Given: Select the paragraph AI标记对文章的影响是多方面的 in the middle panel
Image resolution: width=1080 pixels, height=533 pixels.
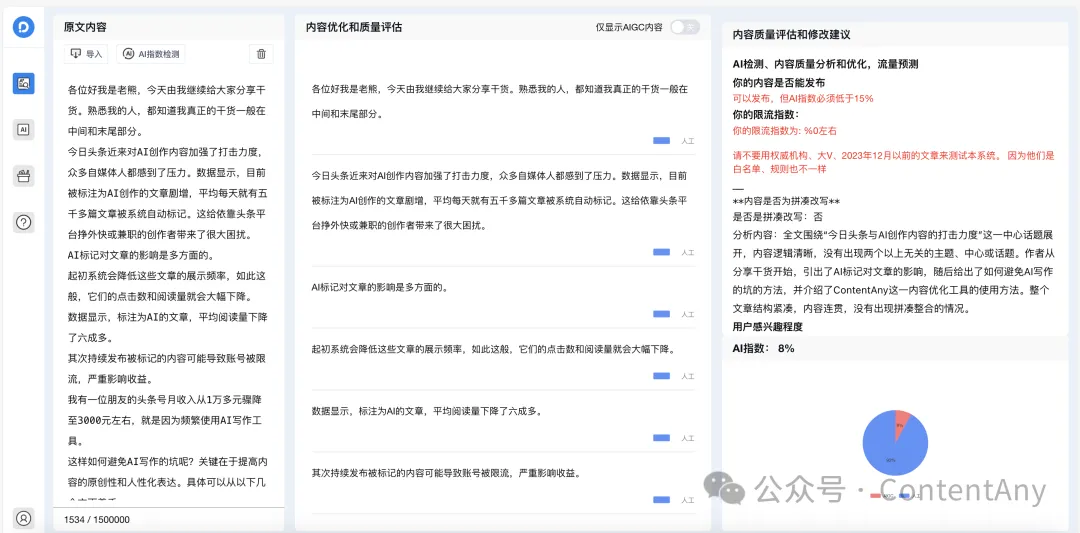Looking at the screenshot, I should click(380, 288).
